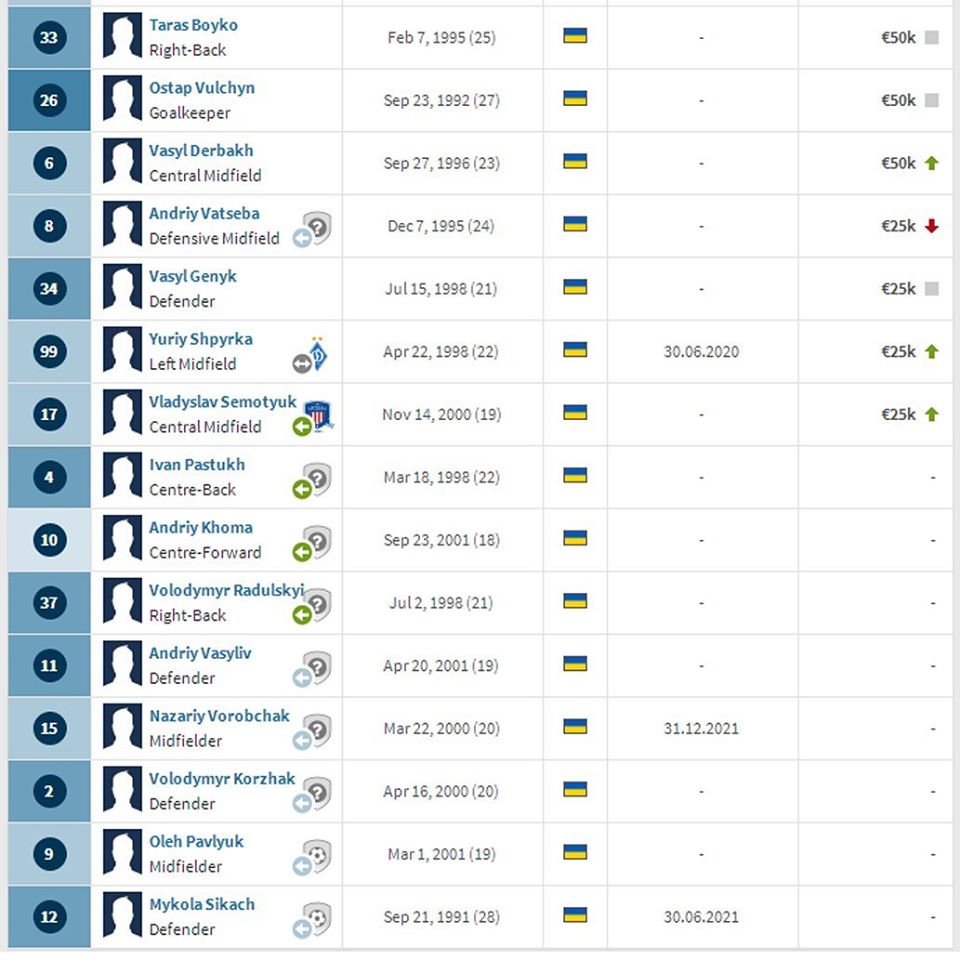Viewport: 960px width, 960px height.
Task: Click Vasyl Genyk's player name
Action: pyautogui.click(x=193, y=276)
